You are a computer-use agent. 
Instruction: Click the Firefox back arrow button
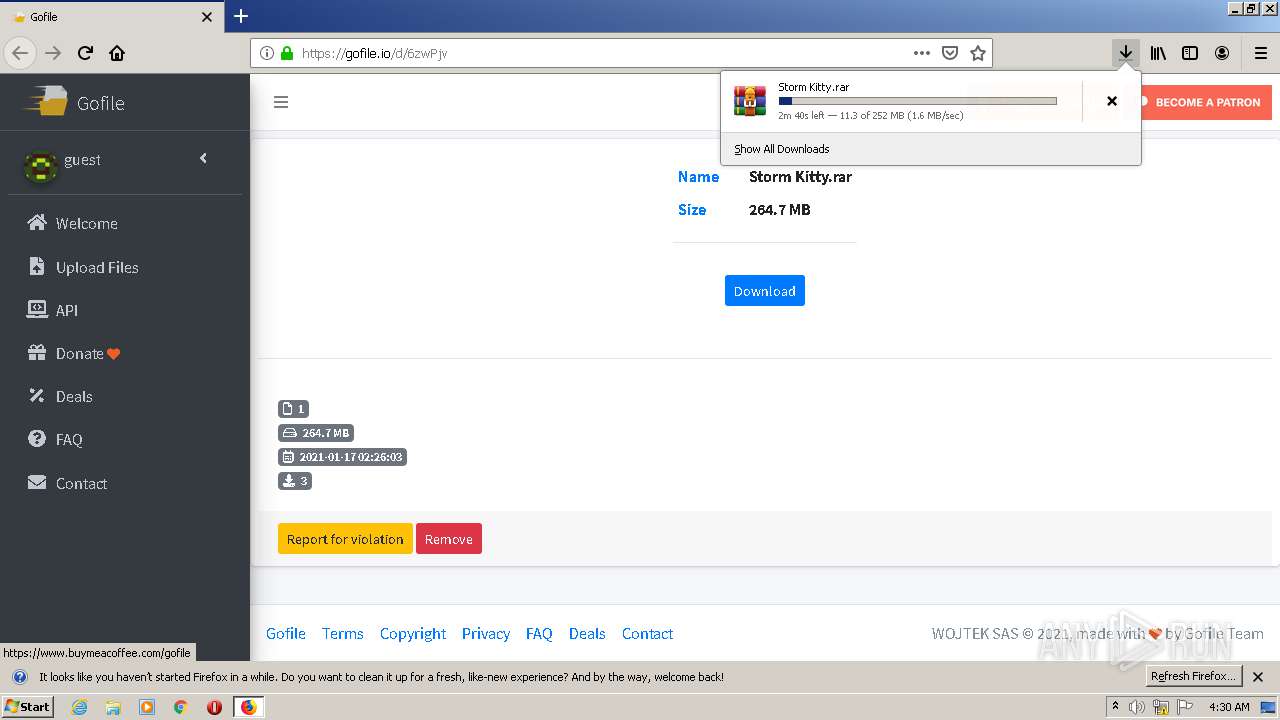click(x=20, y=53)
